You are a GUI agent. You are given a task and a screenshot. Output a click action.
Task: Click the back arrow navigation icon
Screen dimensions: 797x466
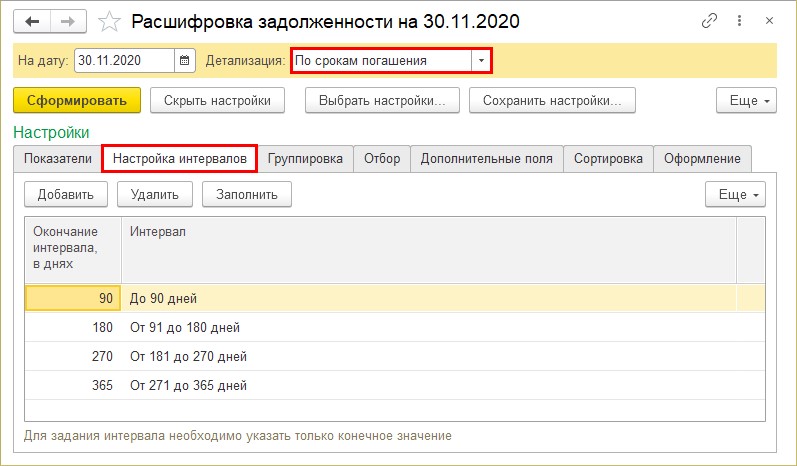click(32, 22)
